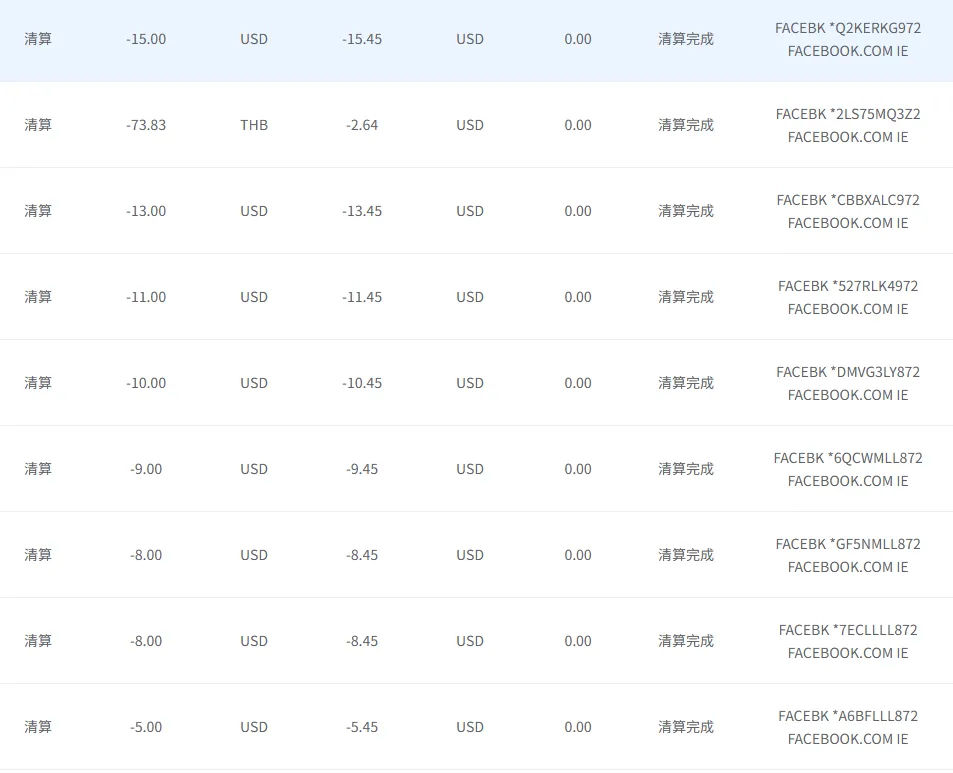Select the -5.45 billing amount cell
953x773 pixels.
click(362, 727)
